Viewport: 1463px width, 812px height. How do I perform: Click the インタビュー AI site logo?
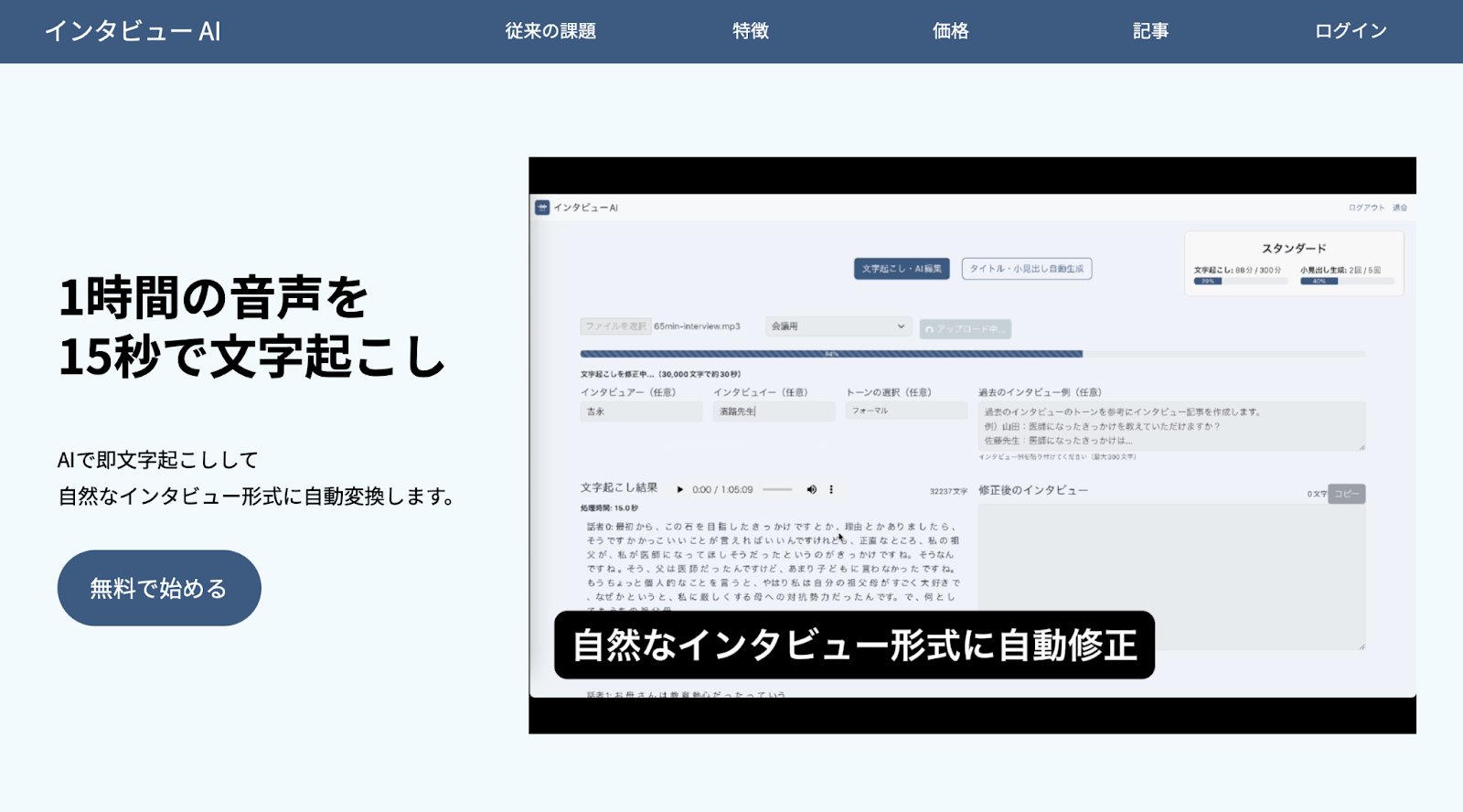tap(133, 31)
